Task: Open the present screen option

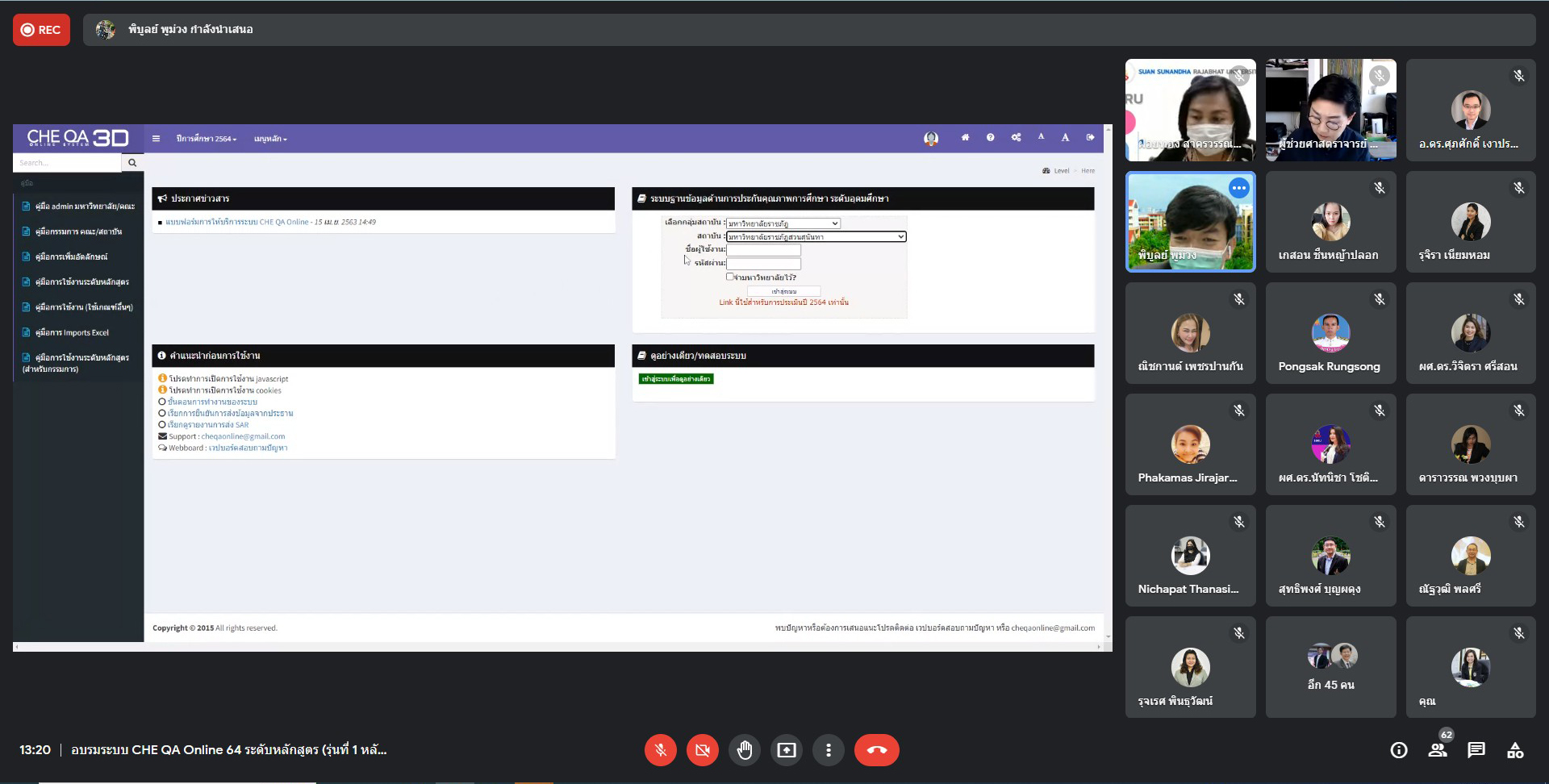Action: (x=786, y=750)
